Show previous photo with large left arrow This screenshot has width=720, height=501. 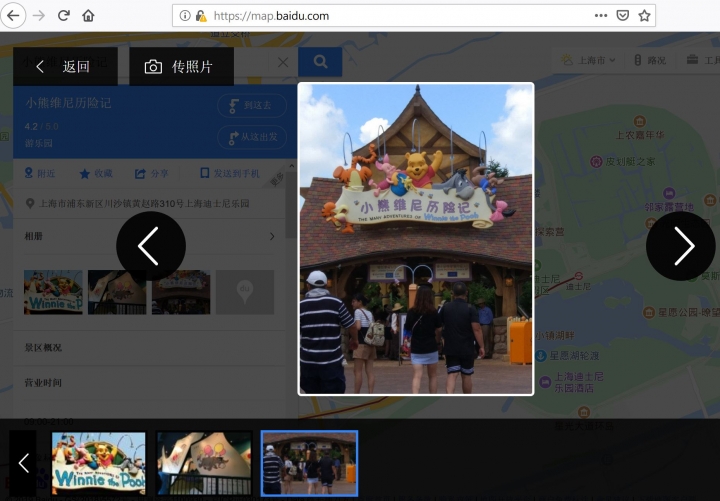(151, 246)
